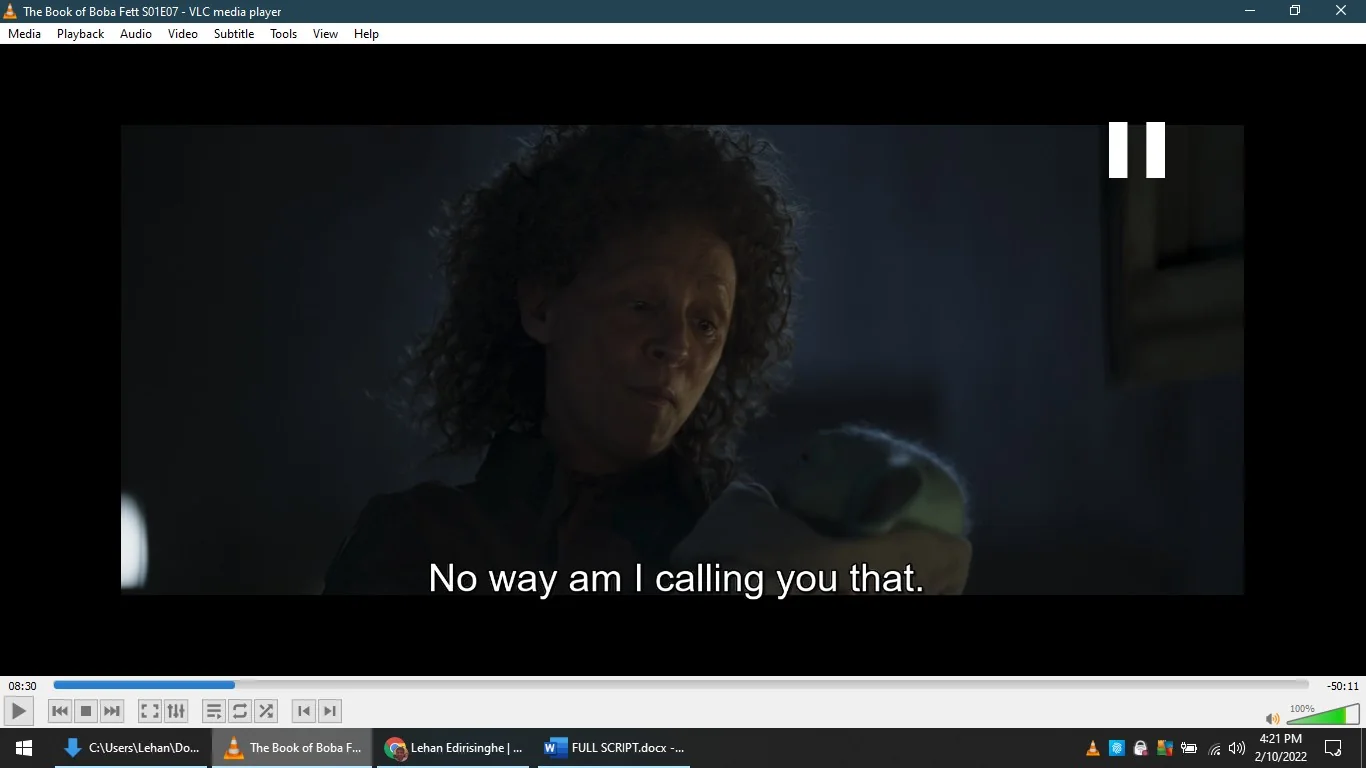Image resolution: width=1366 pixels, height=768 pixels.
Task: Click the video display area showing the subtitle
Action: tap(682, 360)
